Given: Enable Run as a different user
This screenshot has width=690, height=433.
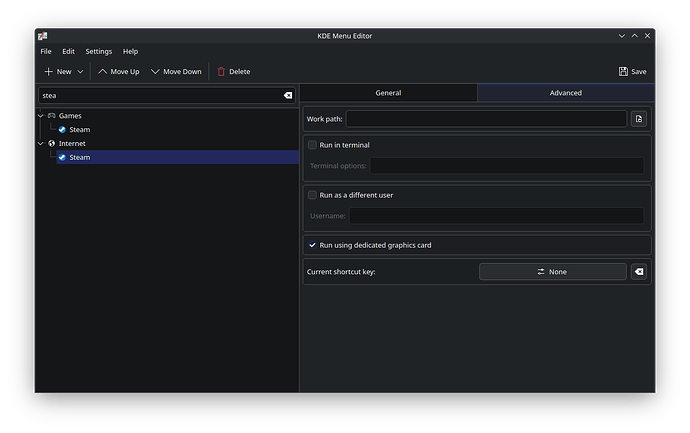Looking at the screenshot, I should click(312, 195).
